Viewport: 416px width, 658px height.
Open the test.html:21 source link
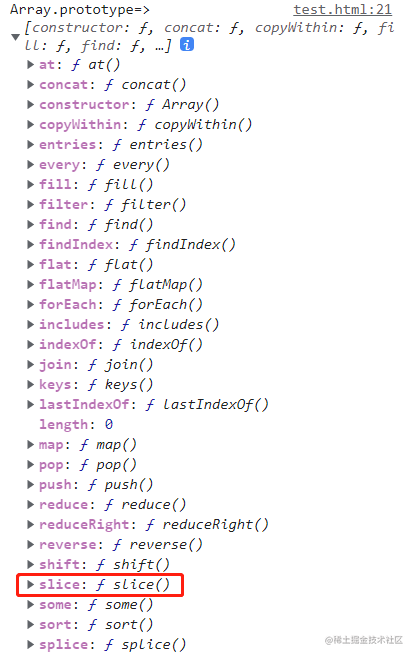coord(343,9)
